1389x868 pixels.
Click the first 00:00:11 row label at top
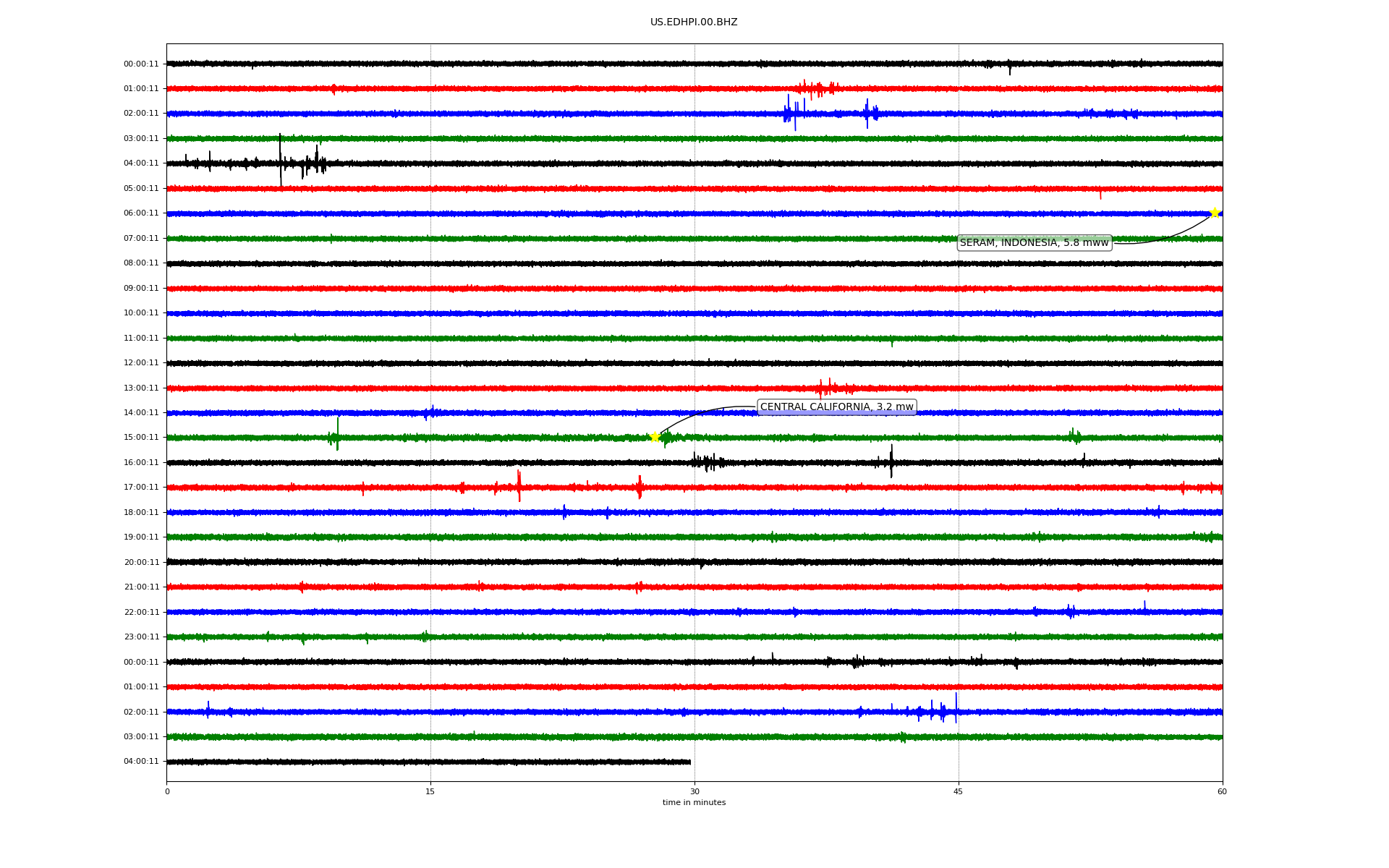[141, 64]
